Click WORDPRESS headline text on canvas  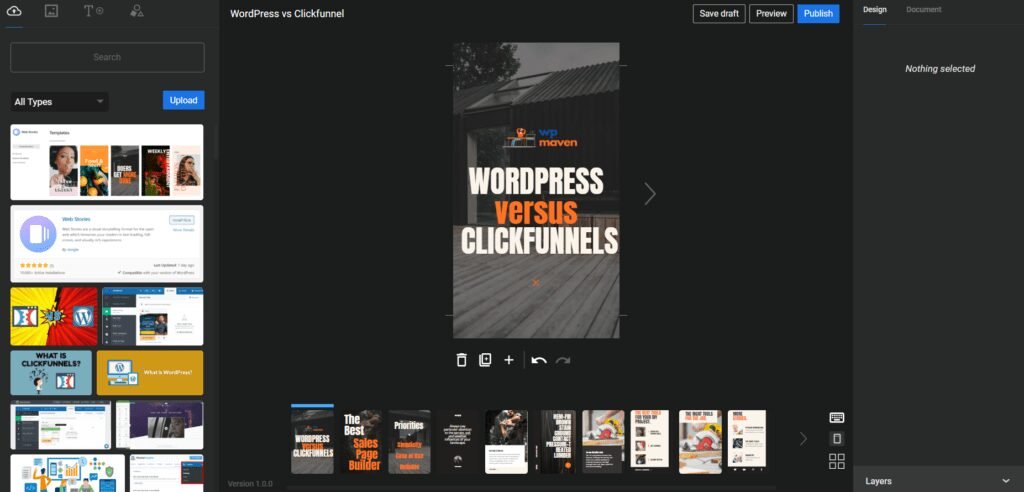536,181
